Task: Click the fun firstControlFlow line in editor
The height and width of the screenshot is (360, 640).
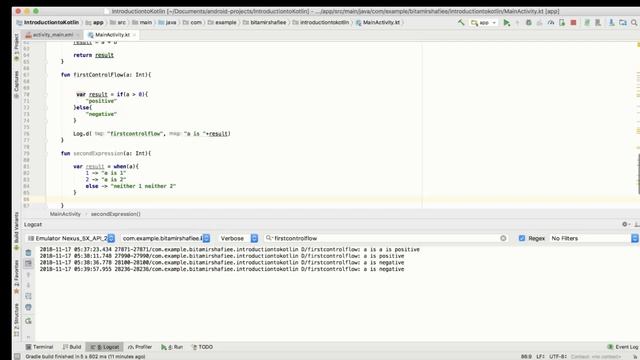Action: coord(106,75)
